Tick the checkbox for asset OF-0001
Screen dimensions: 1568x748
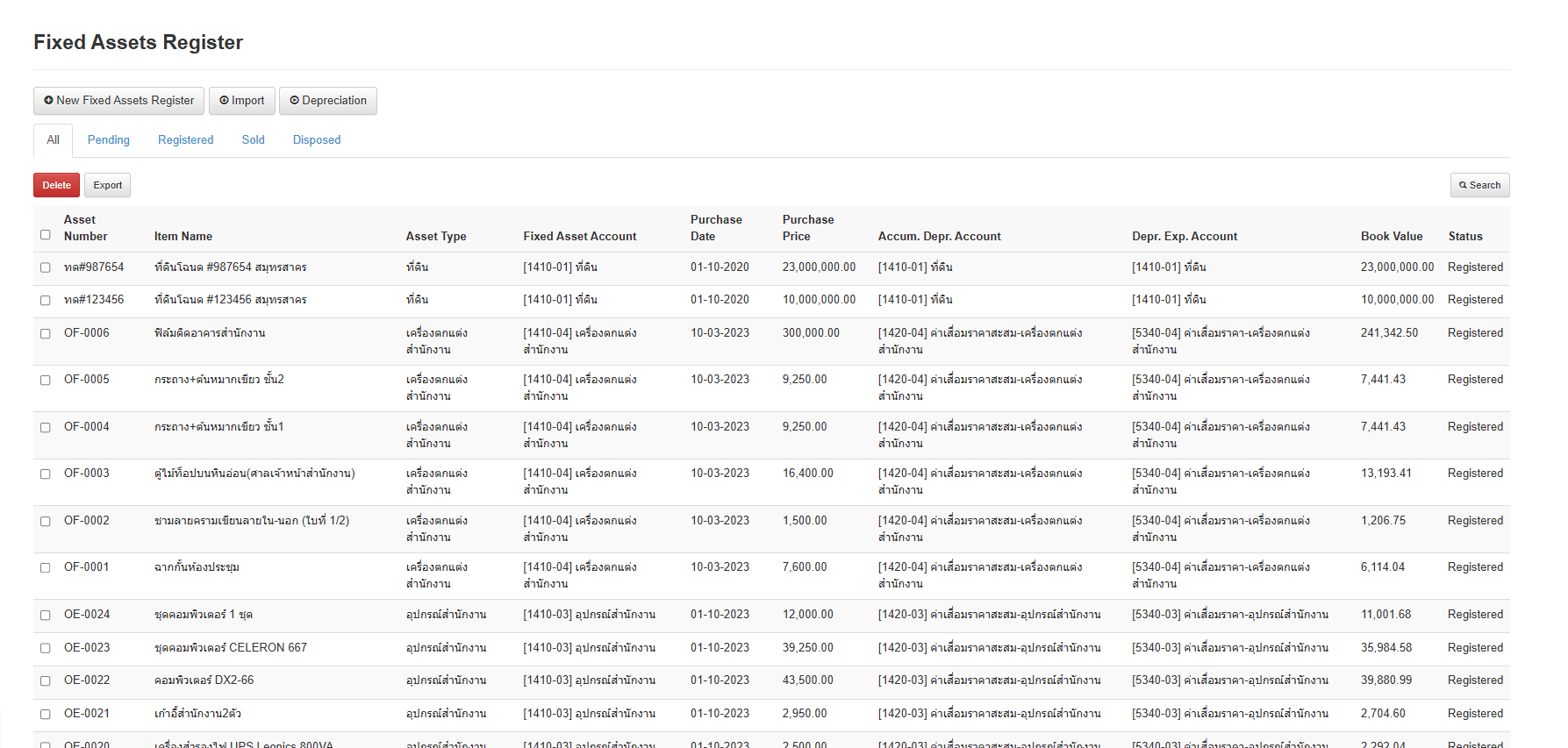pos(46,568)
